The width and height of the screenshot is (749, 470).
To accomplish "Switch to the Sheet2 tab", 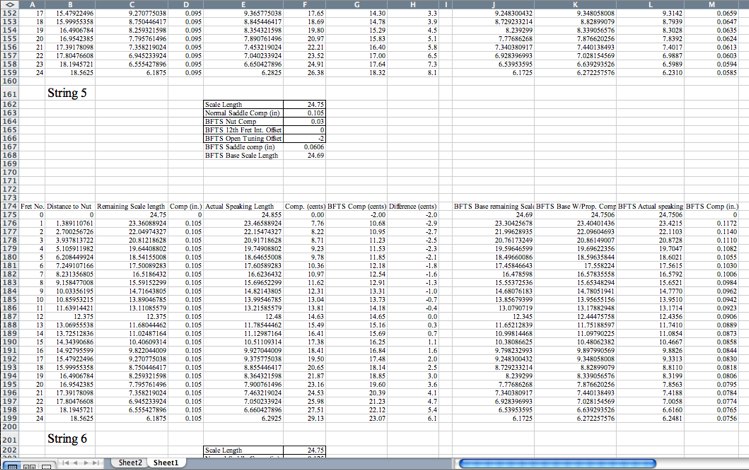I will [130, 462].
